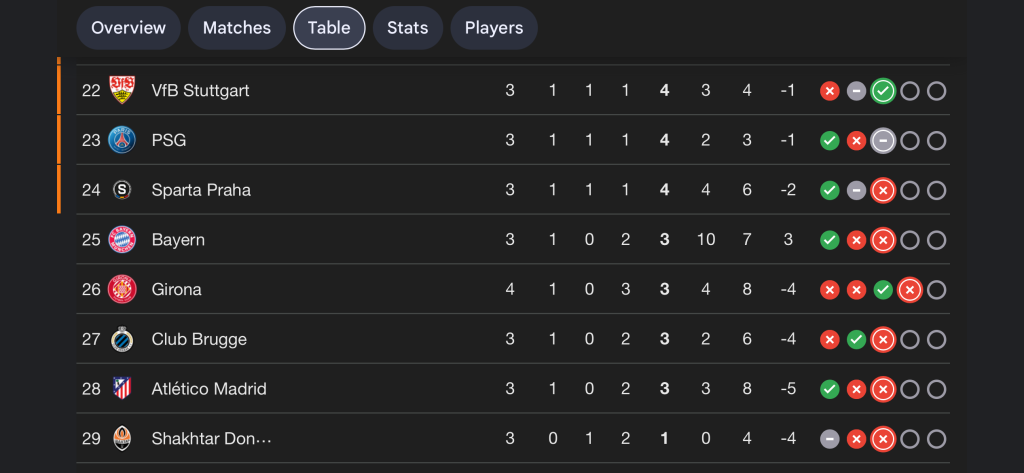The width and height of the screenshot is (1024, 473).
Task: Click Bayern's highlighted red loss result icon
Action: [x=882, y=240]
